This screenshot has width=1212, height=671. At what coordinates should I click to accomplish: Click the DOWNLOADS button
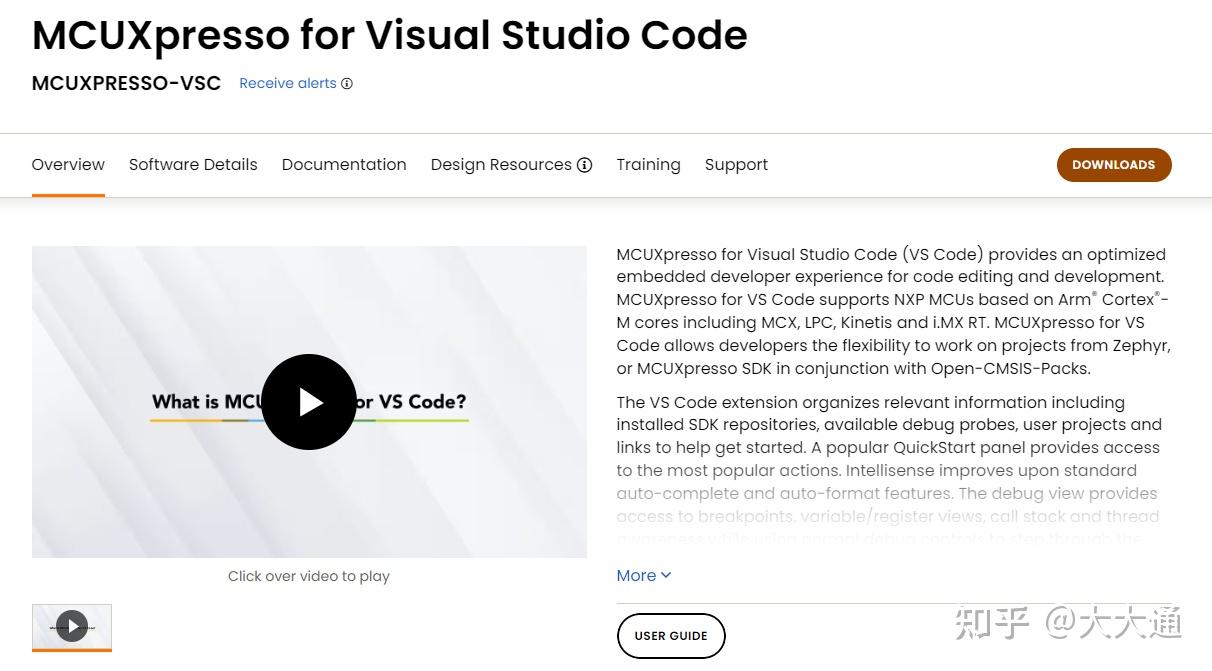[1113, 165]
